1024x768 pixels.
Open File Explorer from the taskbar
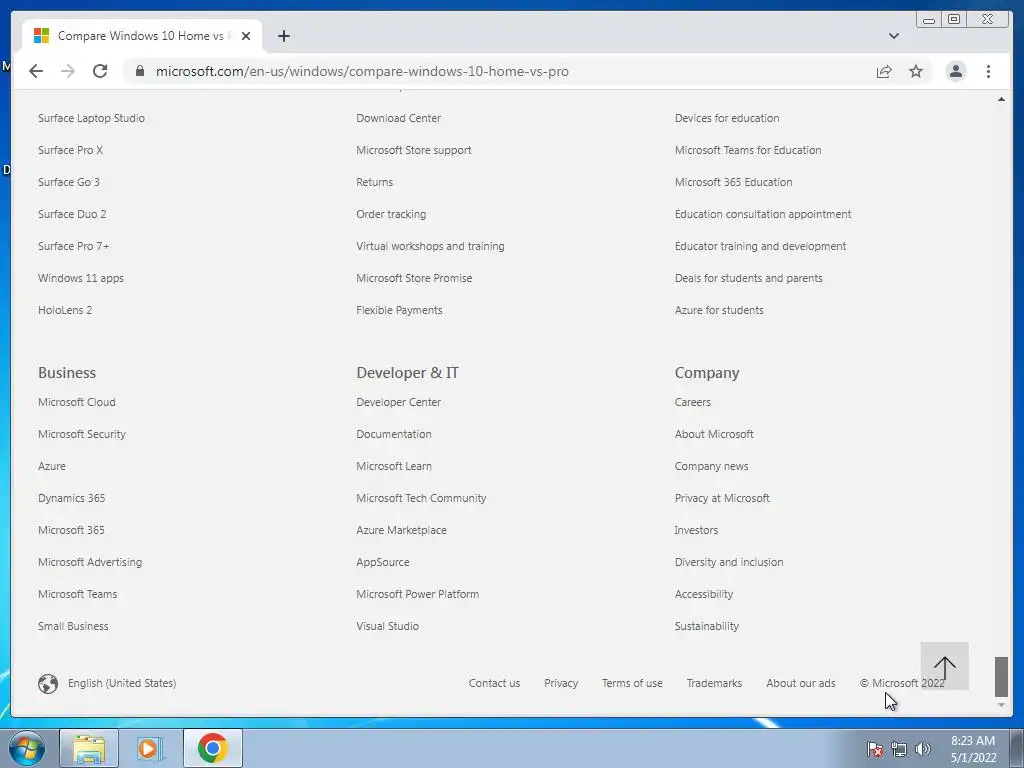[x=89, y=748]
